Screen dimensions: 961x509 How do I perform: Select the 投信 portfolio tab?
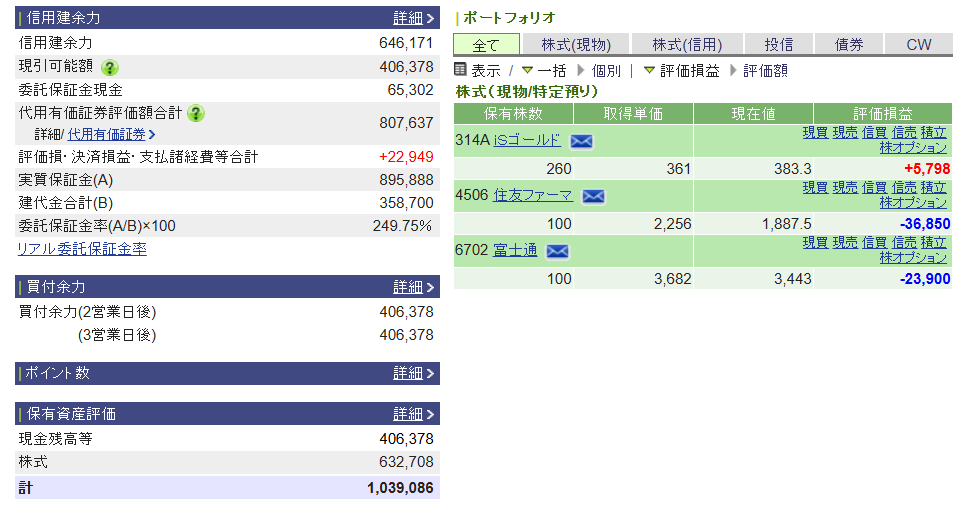[779, 45]
